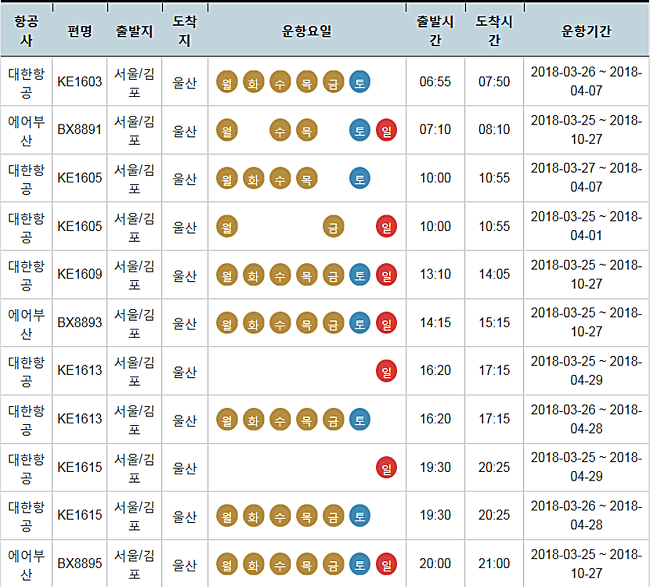The height and width of the screenshot is (587, 650).
Task: Click the 토 icon in the BX8893 row
Action: [x=360, y=323]
